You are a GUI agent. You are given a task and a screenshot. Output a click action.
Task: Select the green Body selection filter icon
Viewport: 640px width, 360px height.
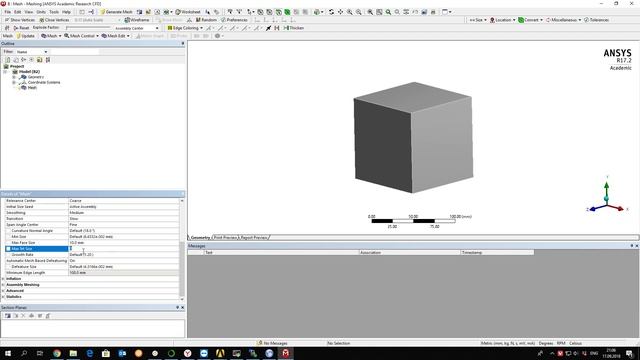287,12
